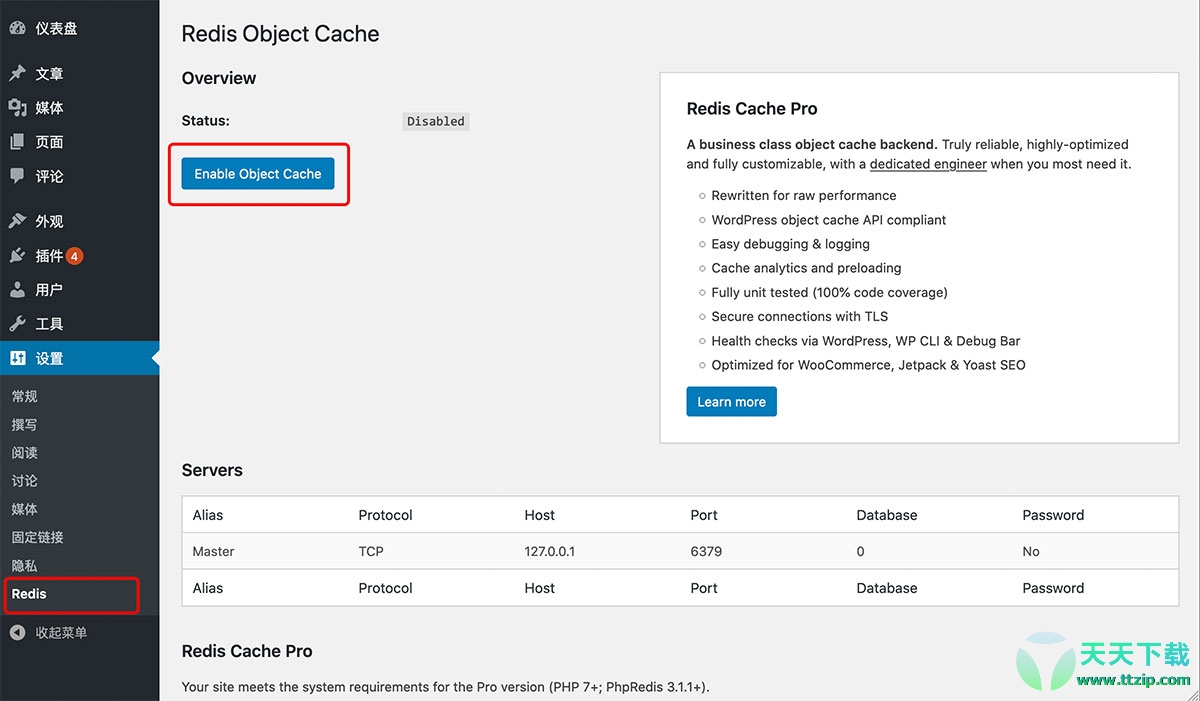Click 'Rewritten for raw performance' list item

point(804,196)
